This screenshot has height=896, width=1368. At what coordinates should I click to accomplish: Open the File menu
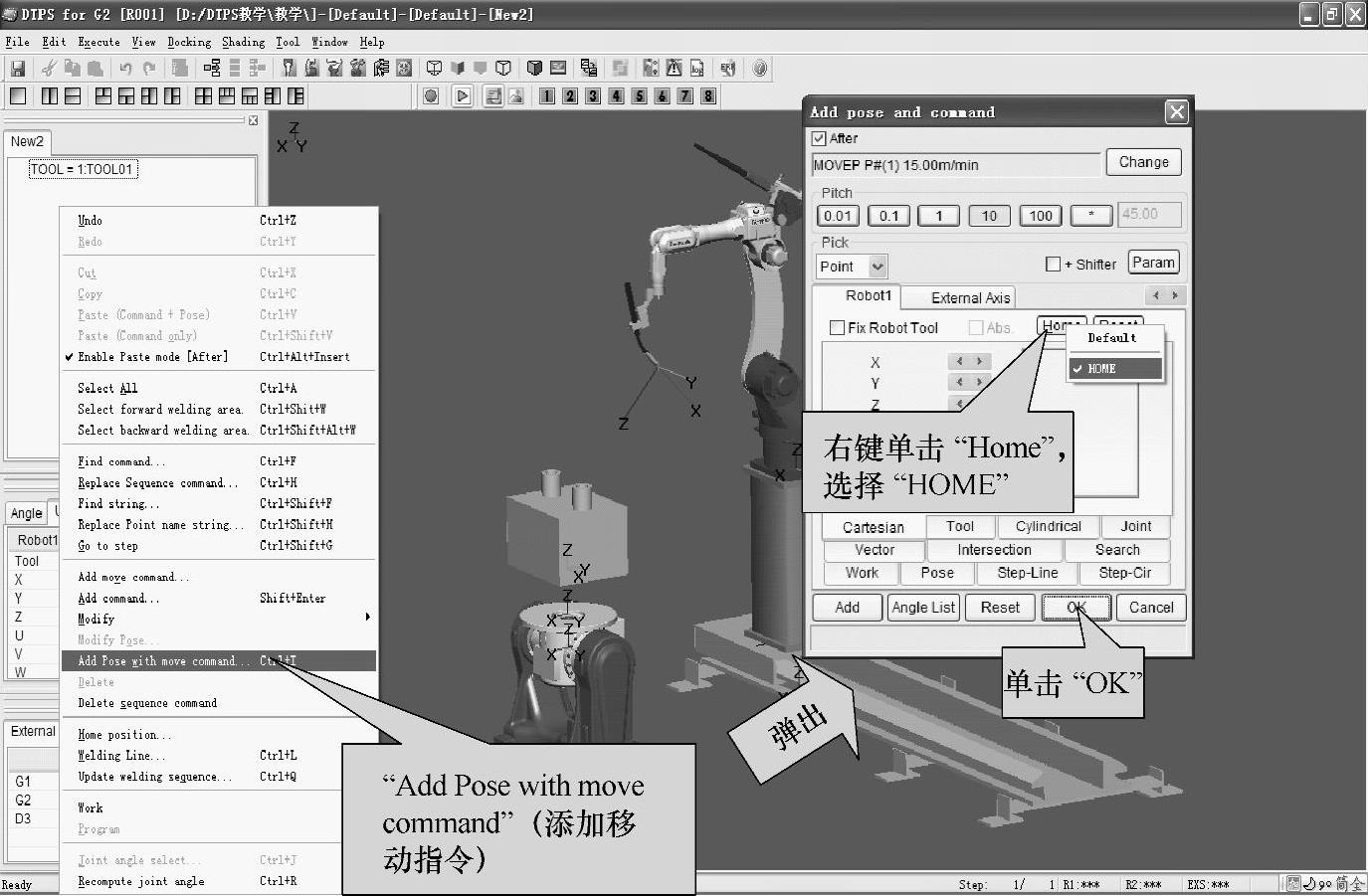click(17, 42)
